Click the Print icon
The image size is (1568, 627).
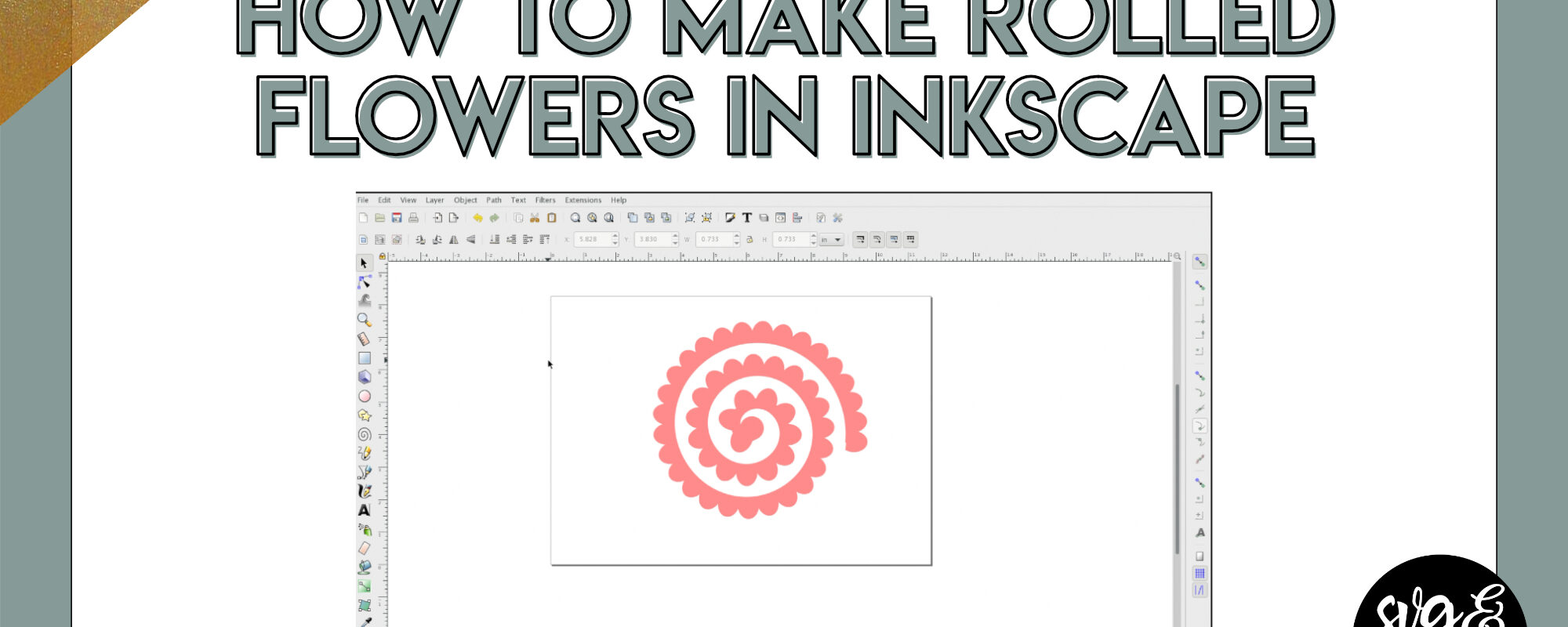coord(413,218)
